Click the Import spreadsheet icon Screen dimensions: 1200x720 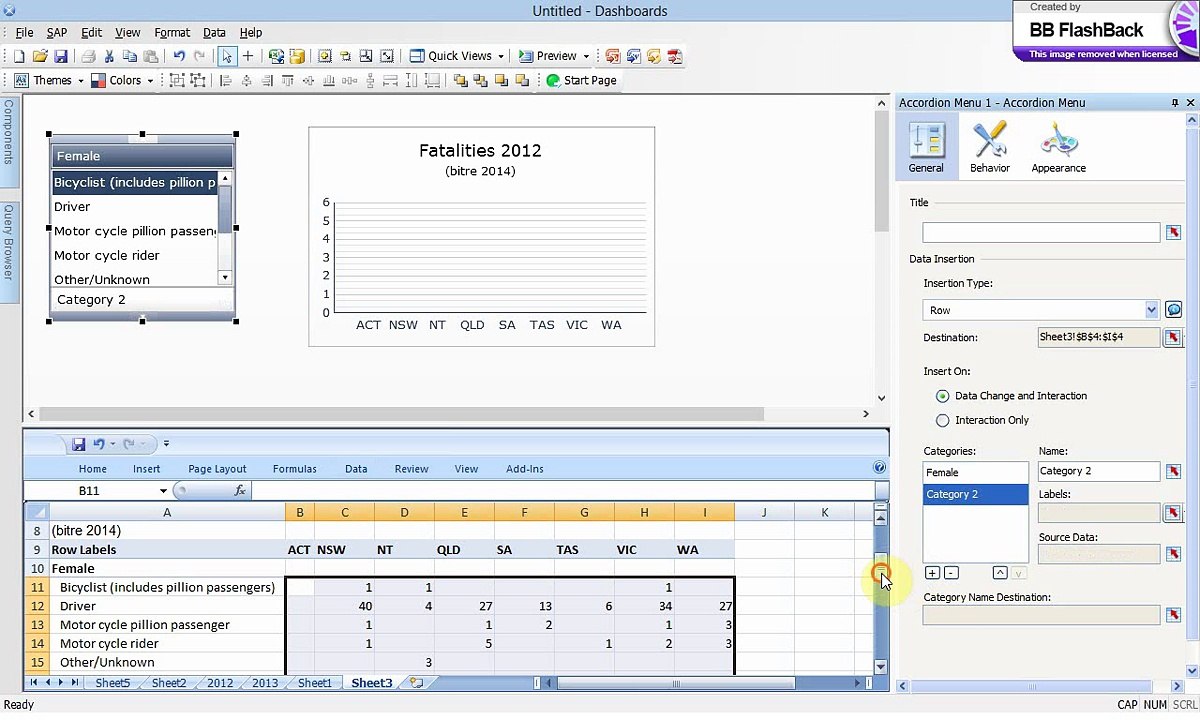tap(276, 56)
